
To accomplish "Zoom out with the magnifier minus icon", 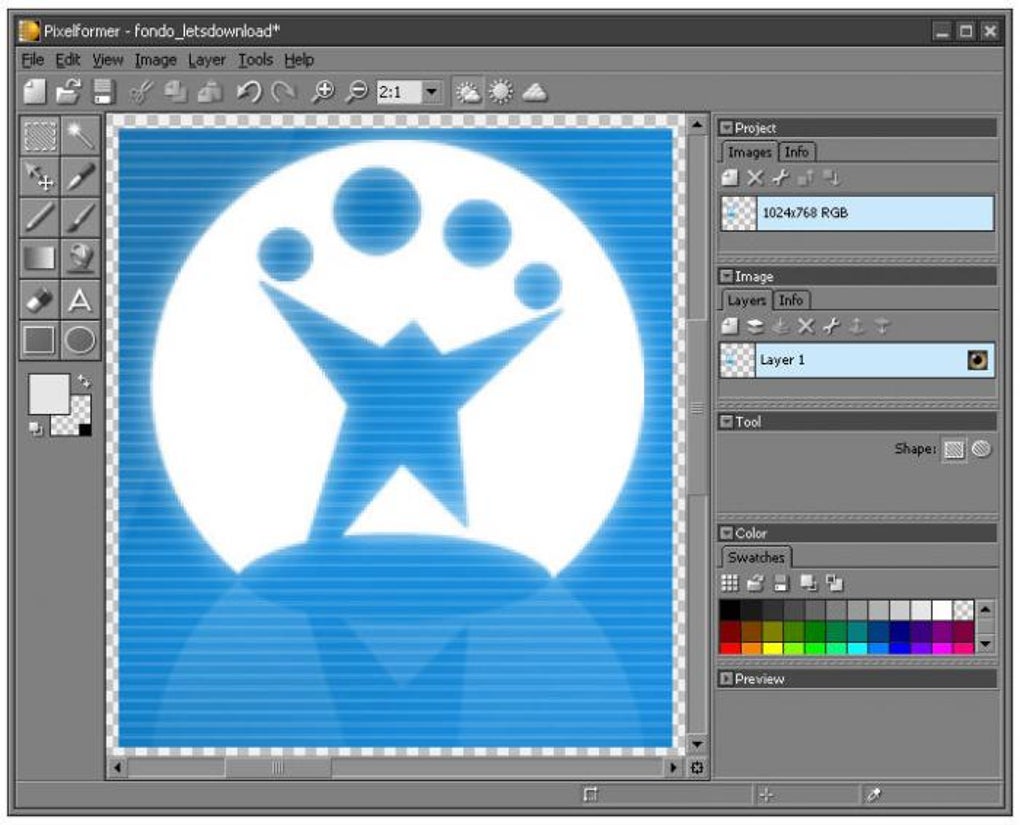I will coord(356,92).
